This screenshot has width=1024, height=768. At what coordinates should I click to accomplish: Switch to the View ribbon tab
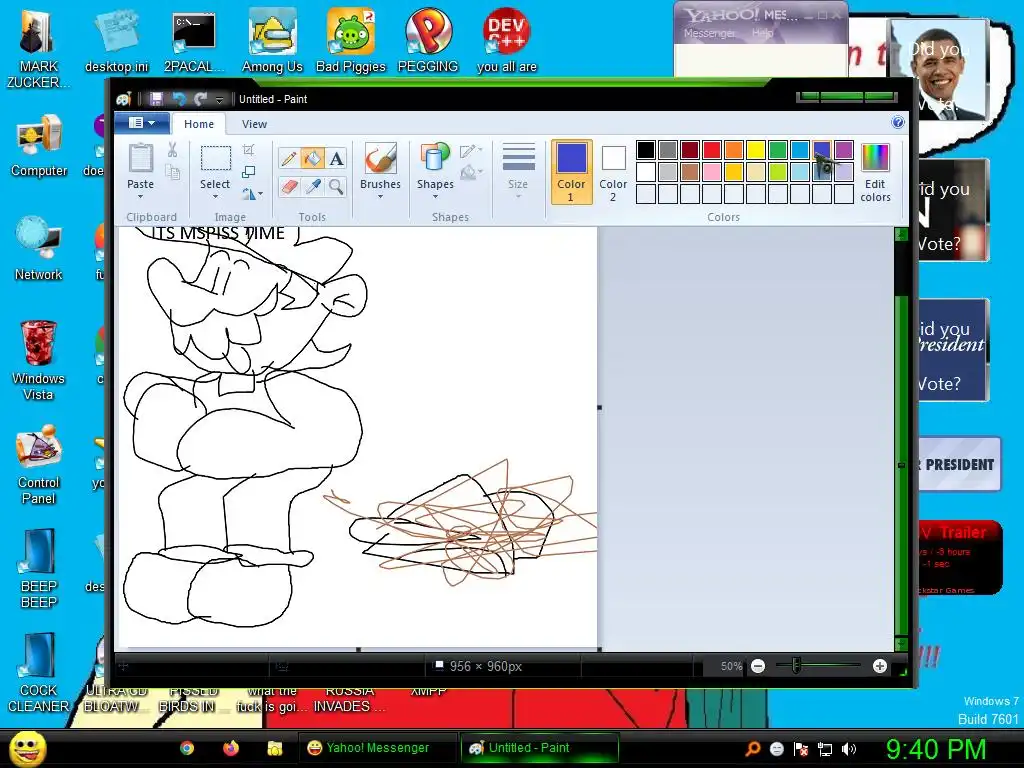(254, 123)
